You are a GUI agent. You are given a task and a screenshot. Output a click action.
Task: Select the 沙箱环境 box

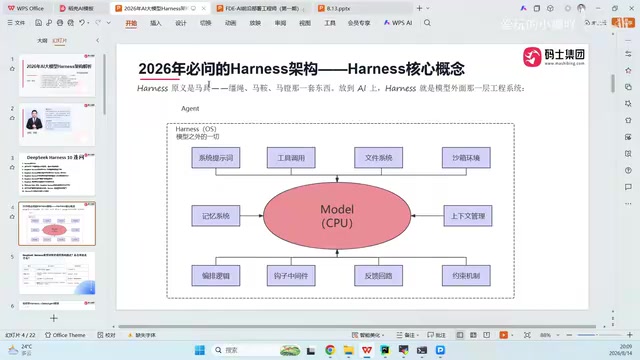pos(466,158)
